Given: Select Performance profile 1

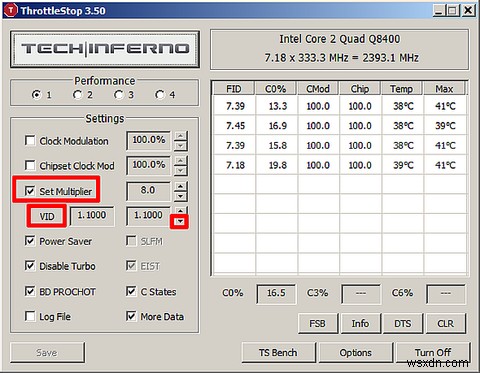Looking at the screenshot, I should pos(36,95).
